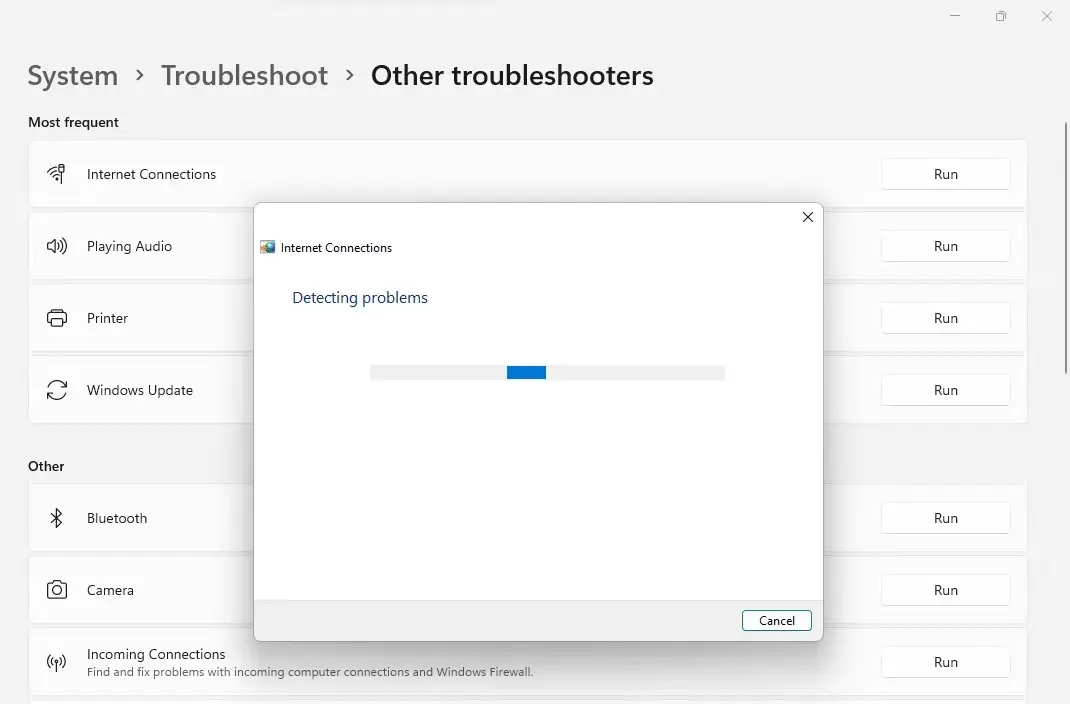
Task: Click the Playing Audio speaker icon
Action: pos(57,246)
